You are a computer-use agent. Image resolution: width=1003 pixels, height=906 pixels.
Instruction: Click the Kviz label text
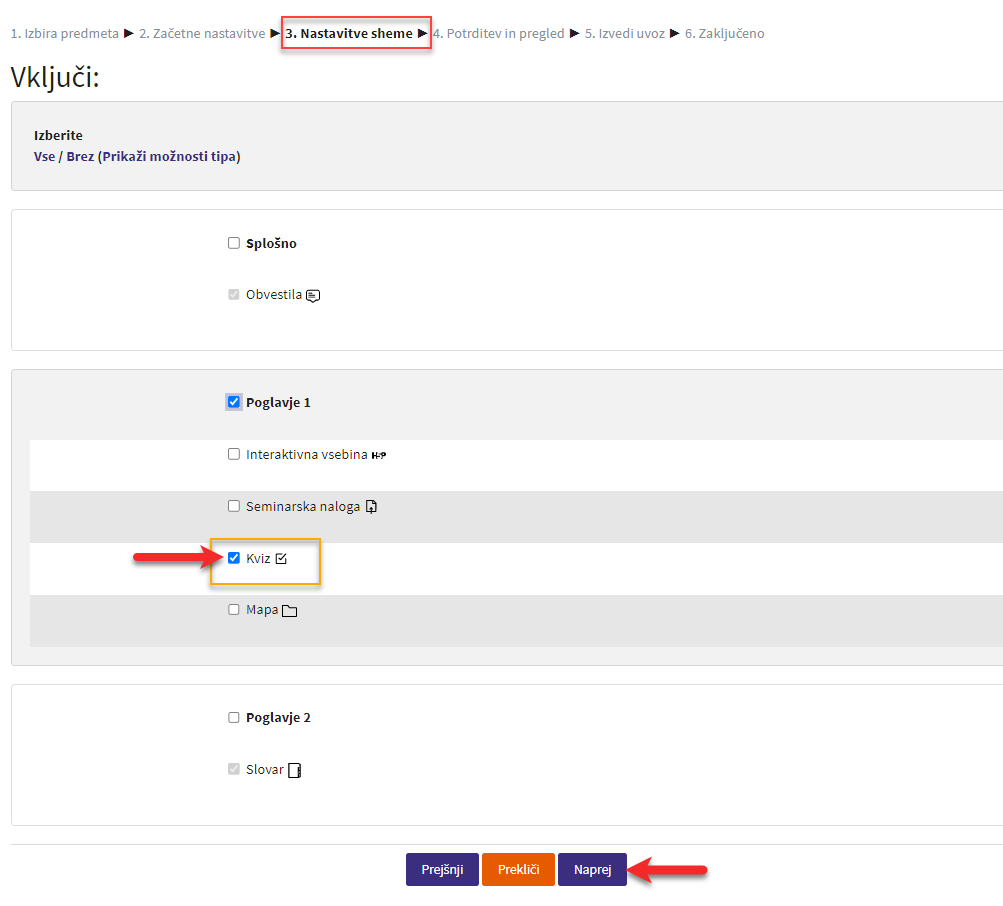(x=258, y=559)
